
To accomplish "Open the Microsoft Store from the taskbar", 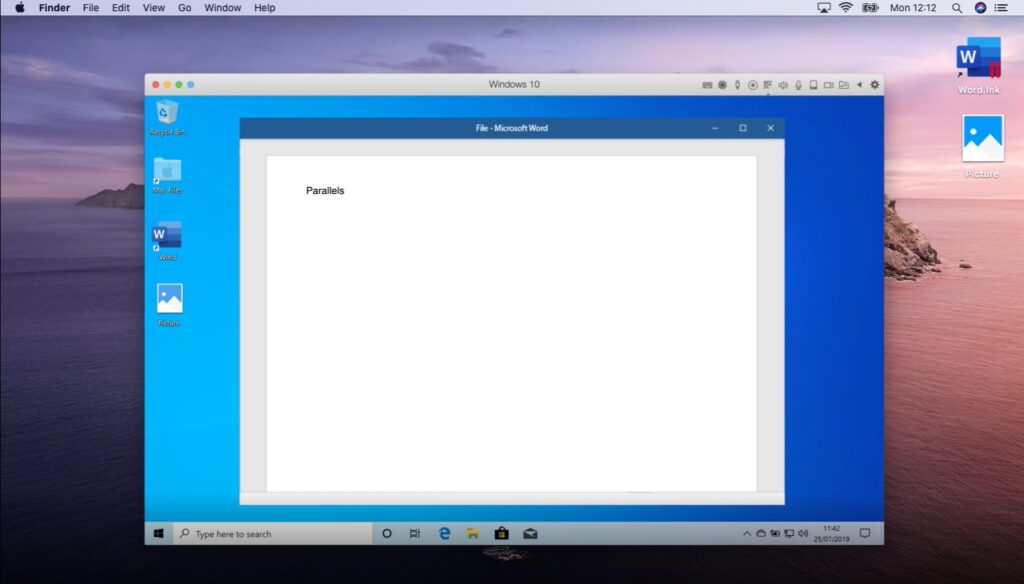I will (501, 533).
